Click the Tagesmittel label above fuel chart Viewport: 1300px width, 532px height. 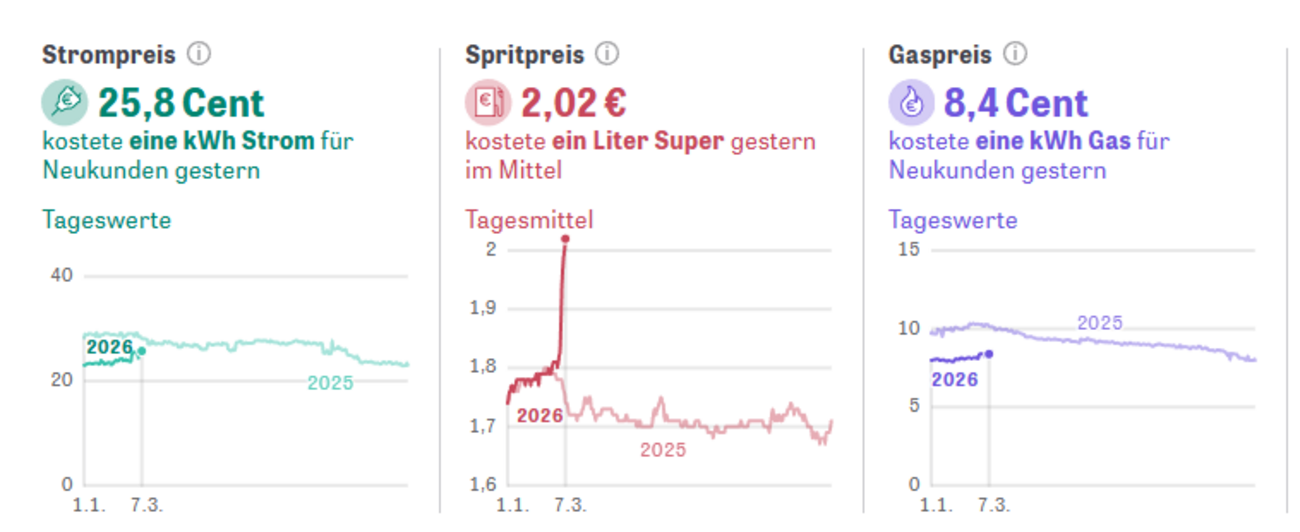tap(529, 220)
